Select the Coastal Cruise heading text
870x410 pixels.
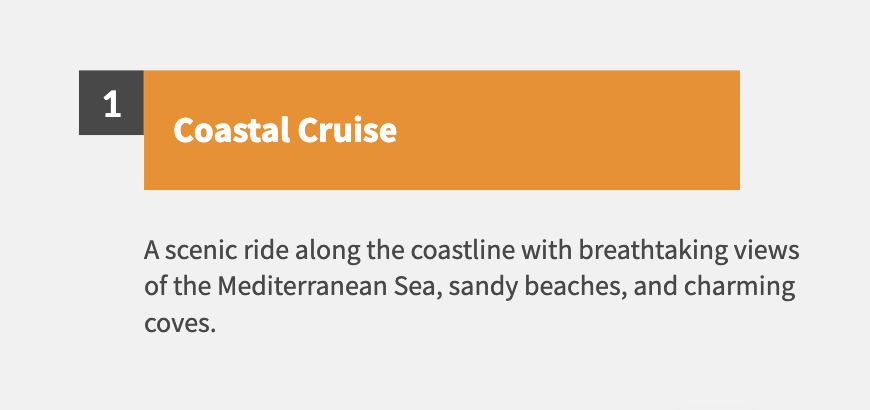pos(285,130)
